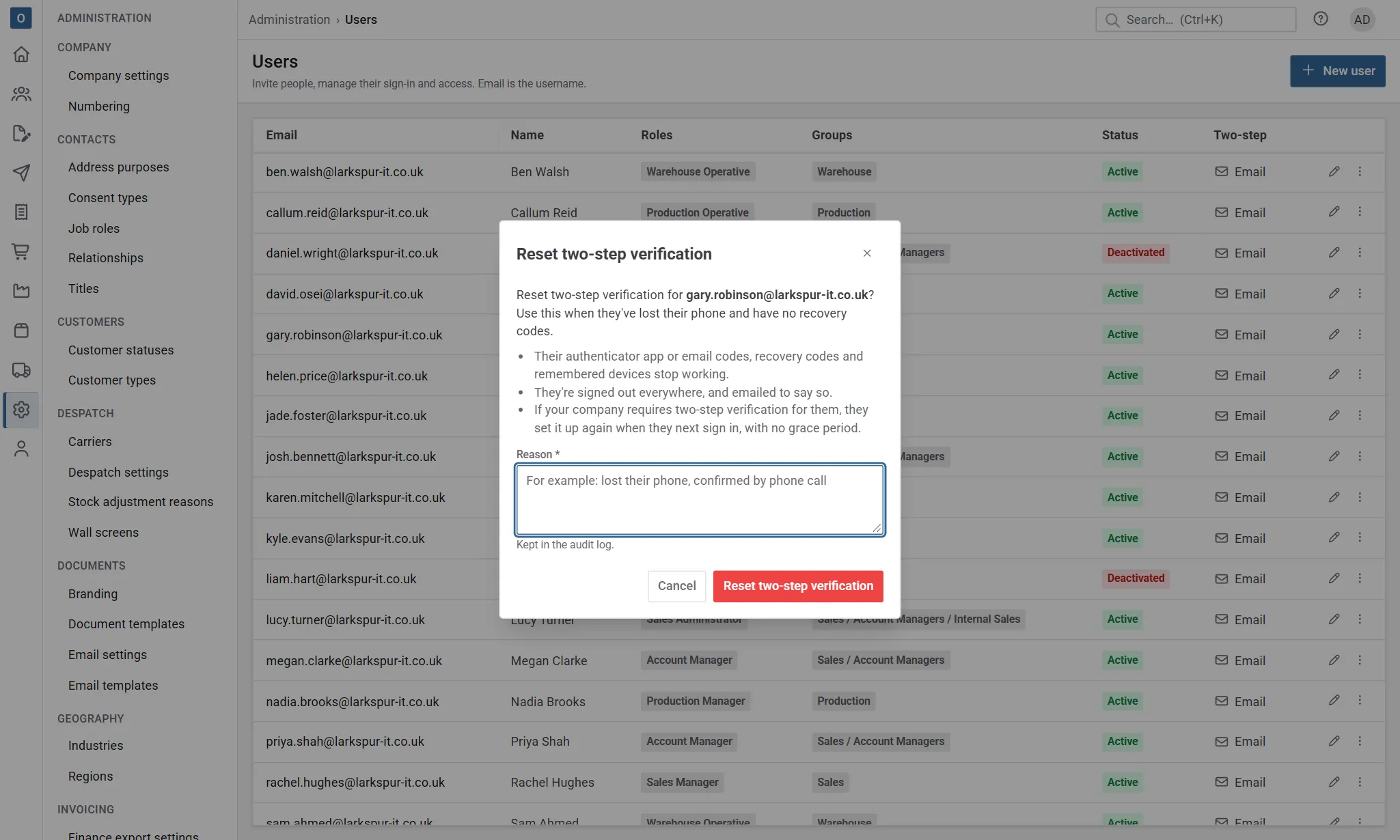The height and width of the screenshot is (840, 1400).
Task: Click the New user button
Action: [1337, 71]
